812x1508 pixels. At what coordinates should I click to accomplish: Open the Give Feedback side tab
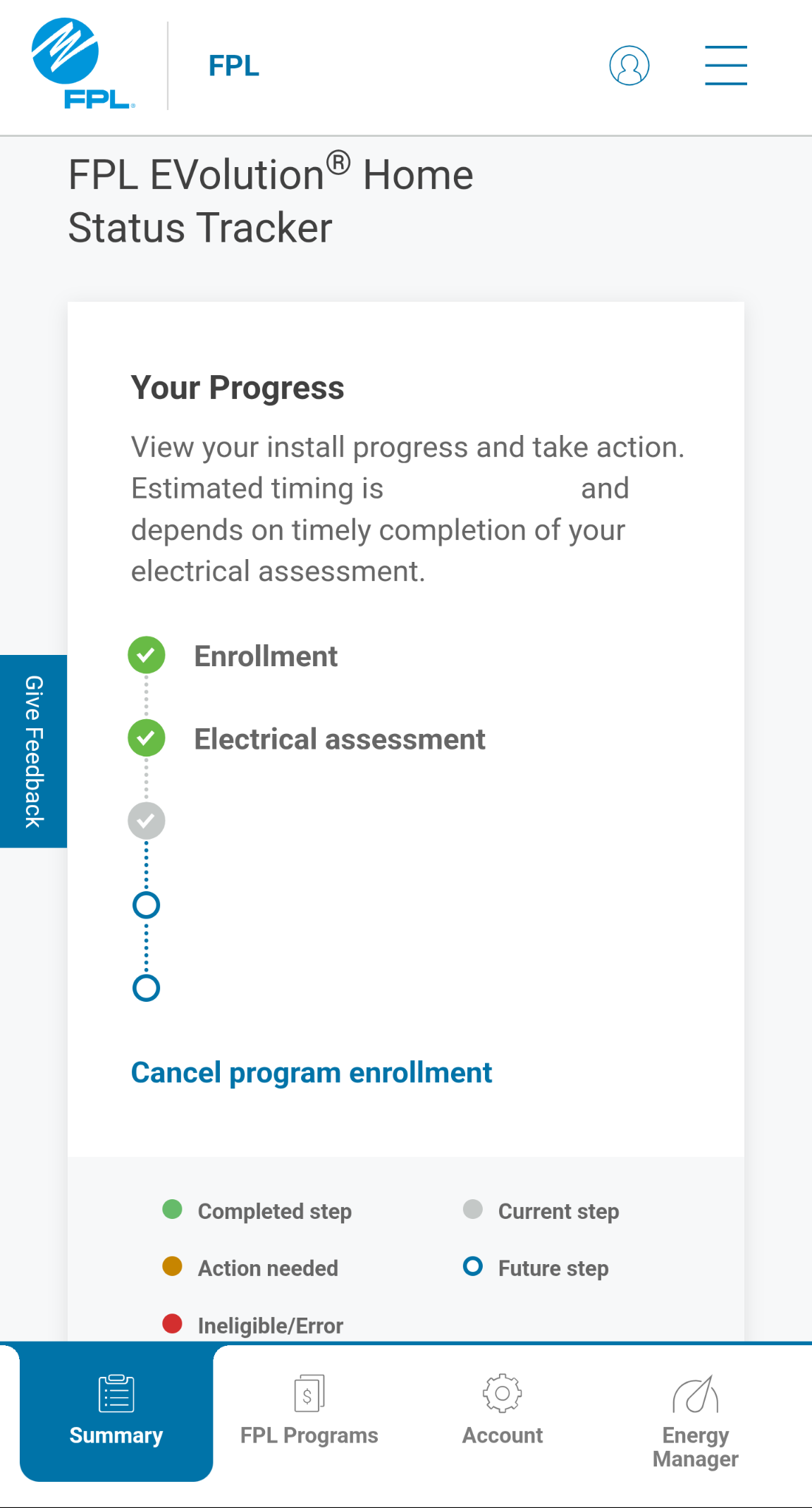pos(33,751)
